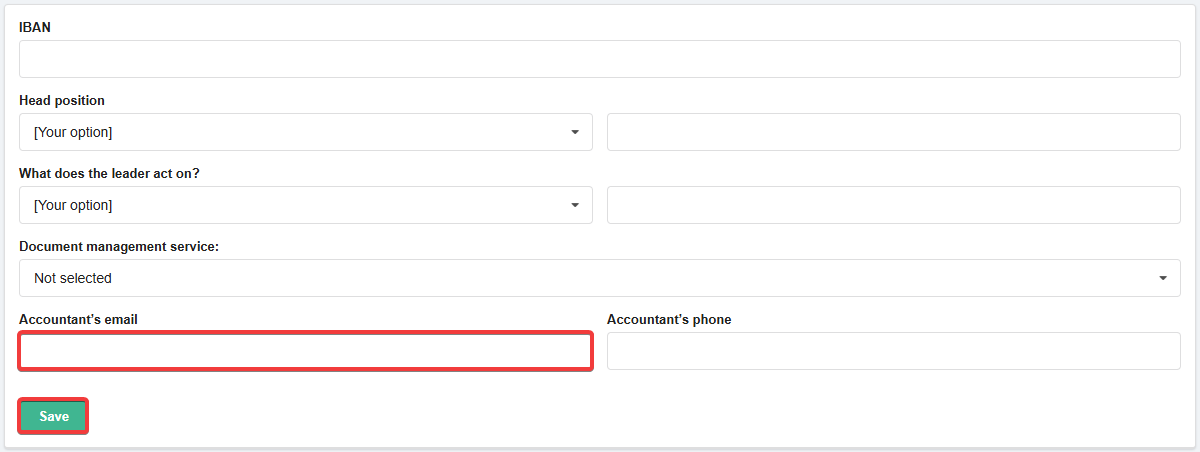Expand the 'What does the leader act on?' dropdown
The width and height of the screenshot is (1200, 452).
(x=305, y=205)
